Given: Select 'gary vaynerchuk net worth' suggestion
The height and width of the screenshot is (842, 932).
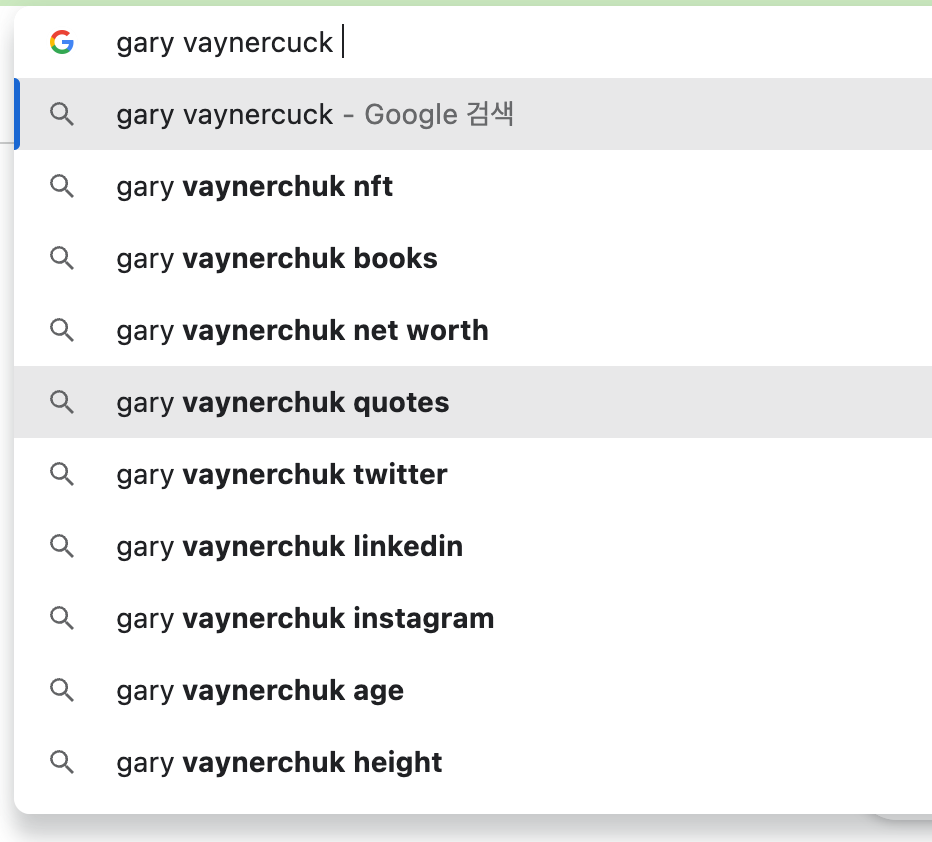Looking at the screenshot, I should [x=302, y=330].
